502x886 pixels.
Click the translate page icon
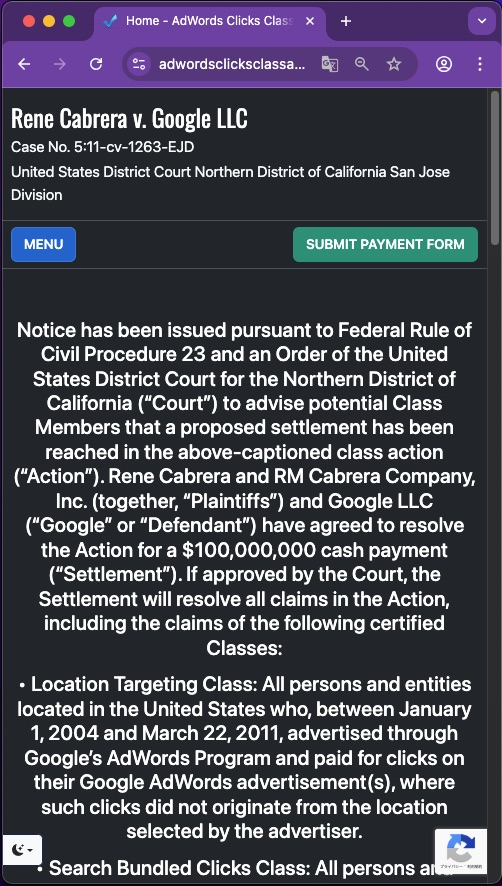click(x=330, y=64)
